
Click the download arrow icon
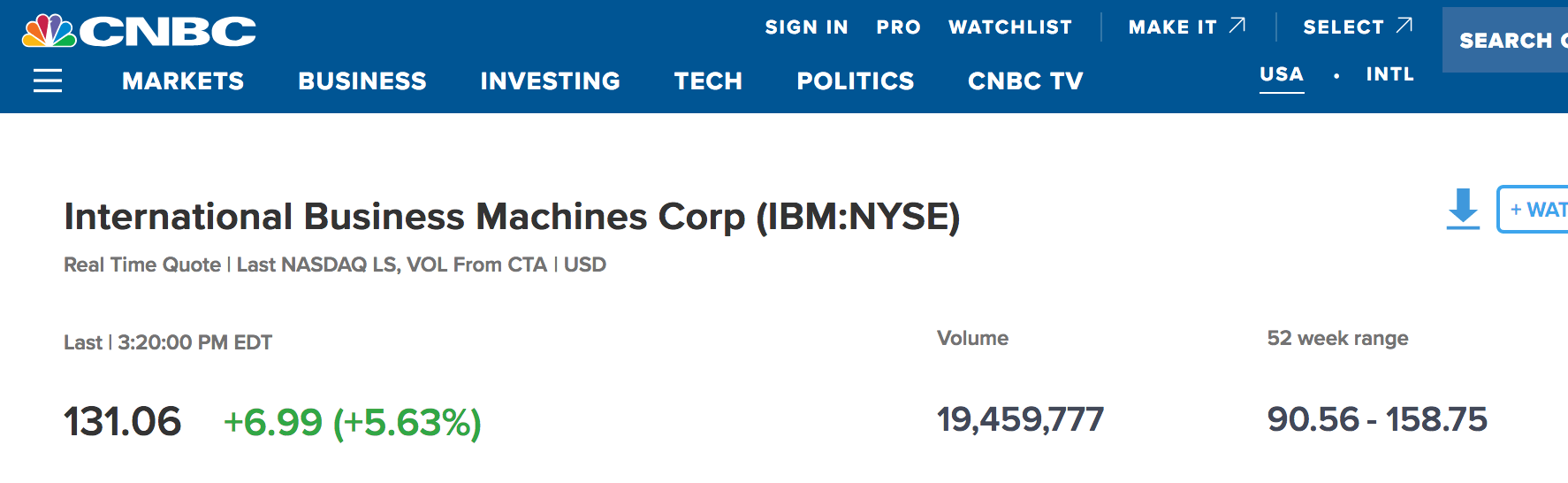pos(1463,209)
